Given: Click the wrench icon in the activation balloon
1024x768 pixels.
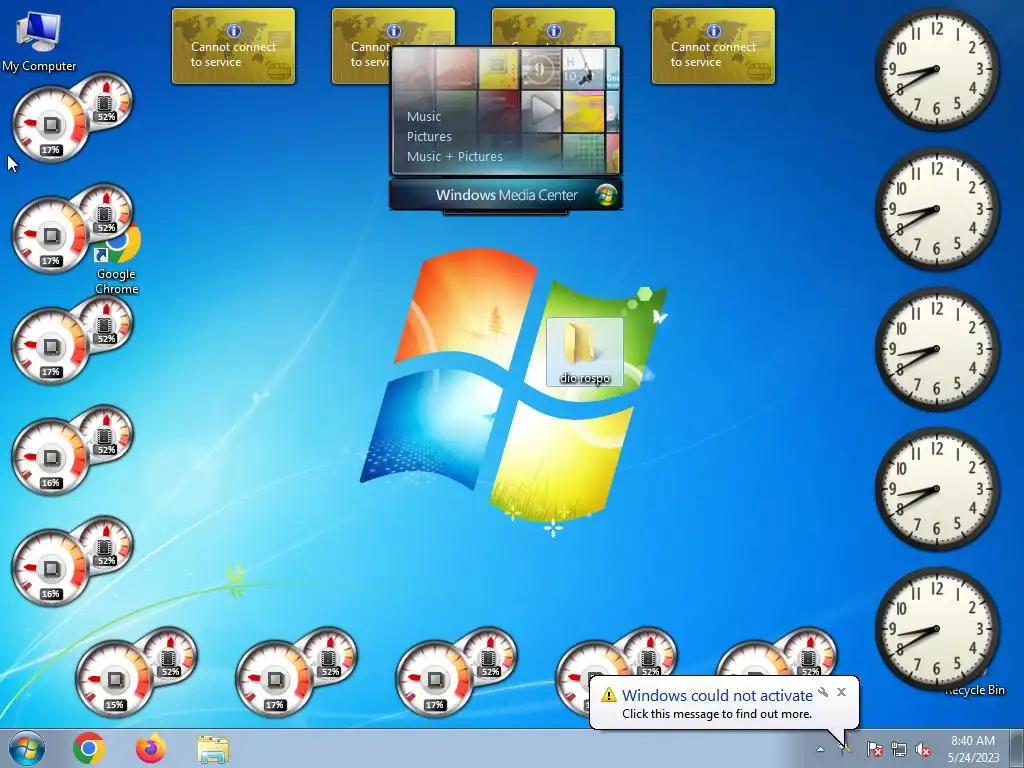Looking at the screenshot, I should pos(823,692).
